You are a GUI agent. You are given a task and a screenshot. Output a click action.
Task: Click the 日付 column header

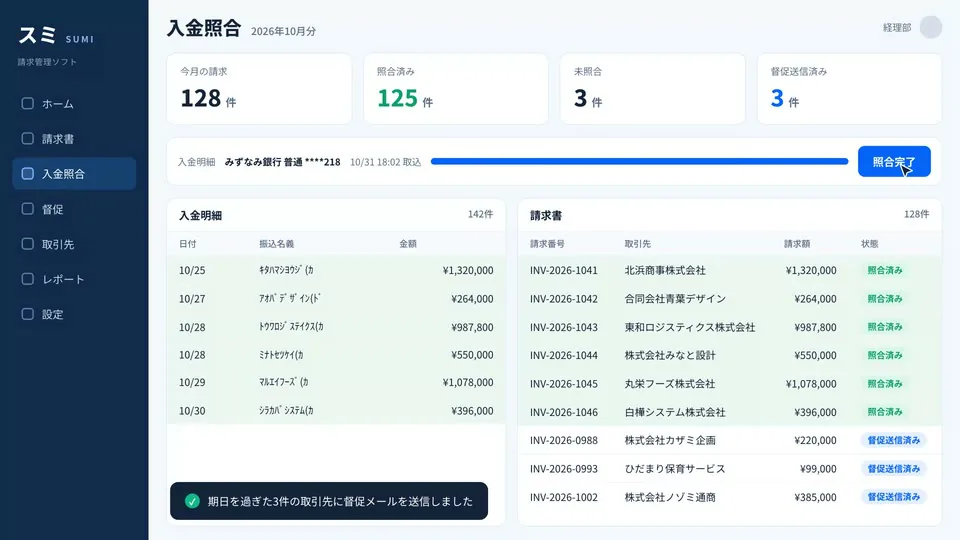point(187,244)
